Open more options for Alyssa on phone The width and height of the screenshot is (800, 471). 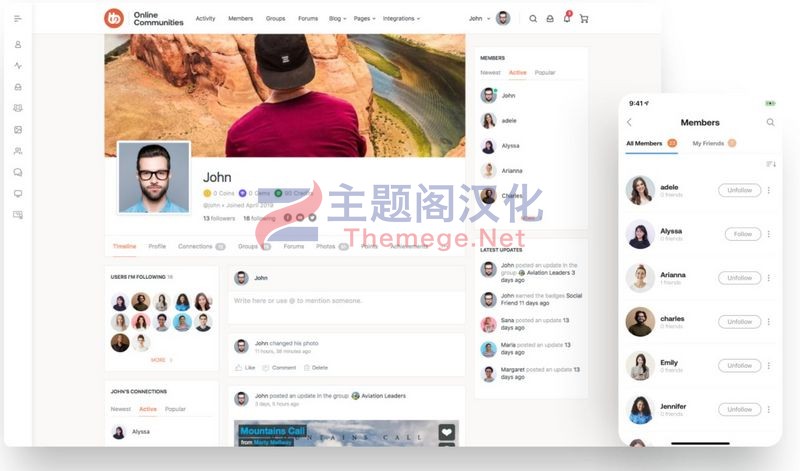tap(768, 234)
